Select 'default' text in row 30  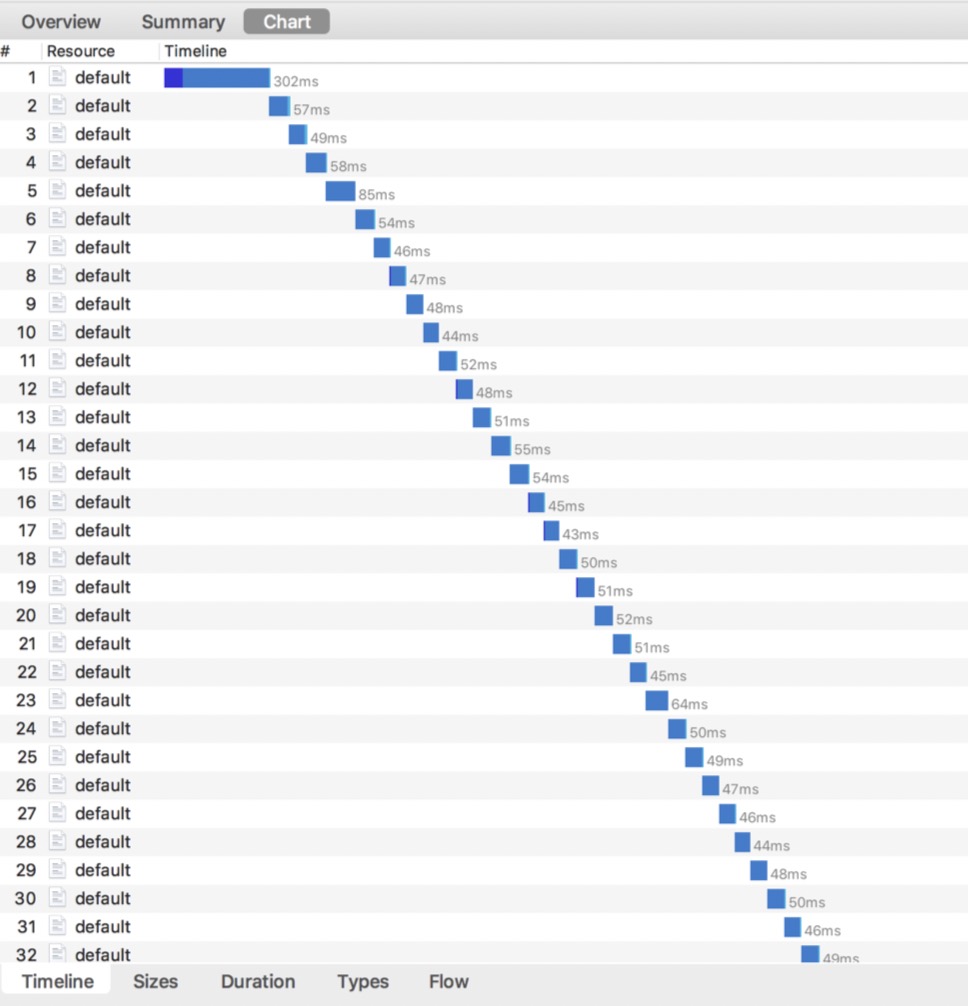[x=103, y=898]
